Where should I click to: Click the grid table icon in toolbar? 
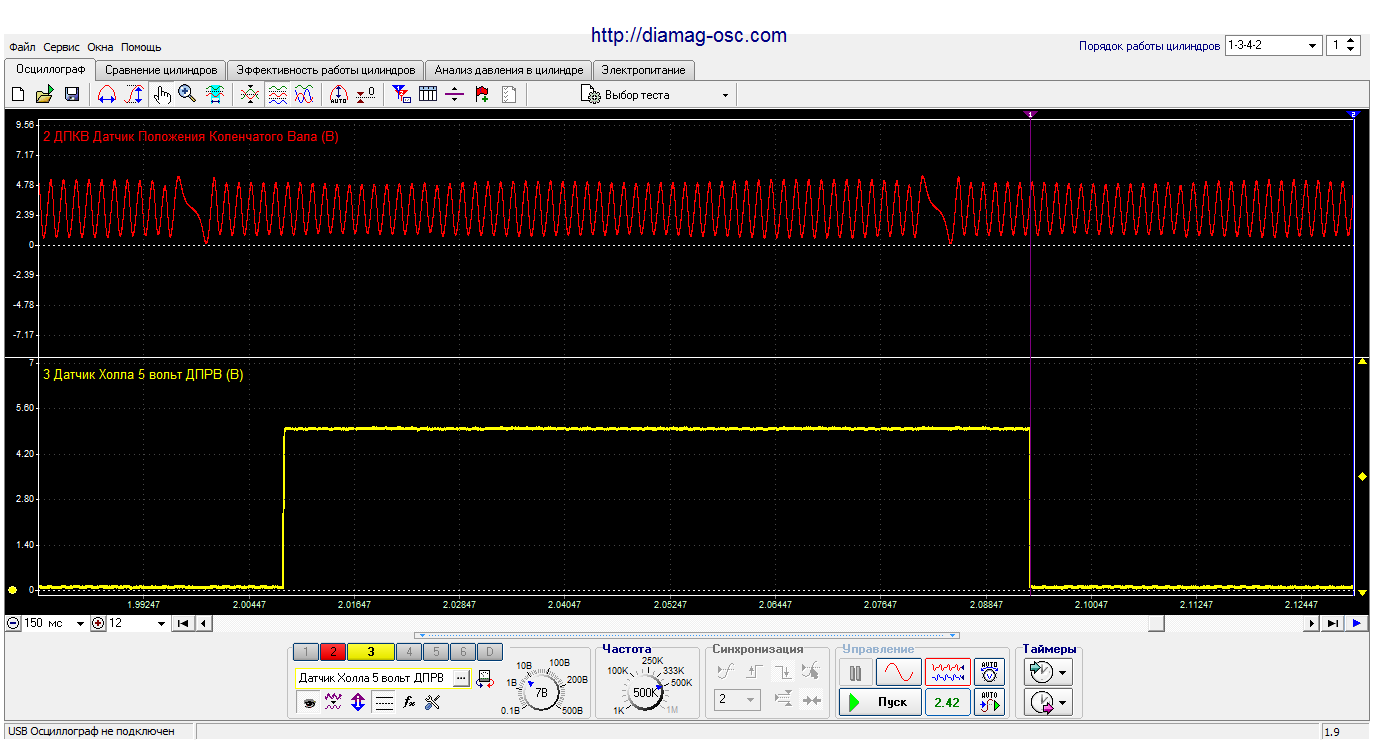coord(428,95)
